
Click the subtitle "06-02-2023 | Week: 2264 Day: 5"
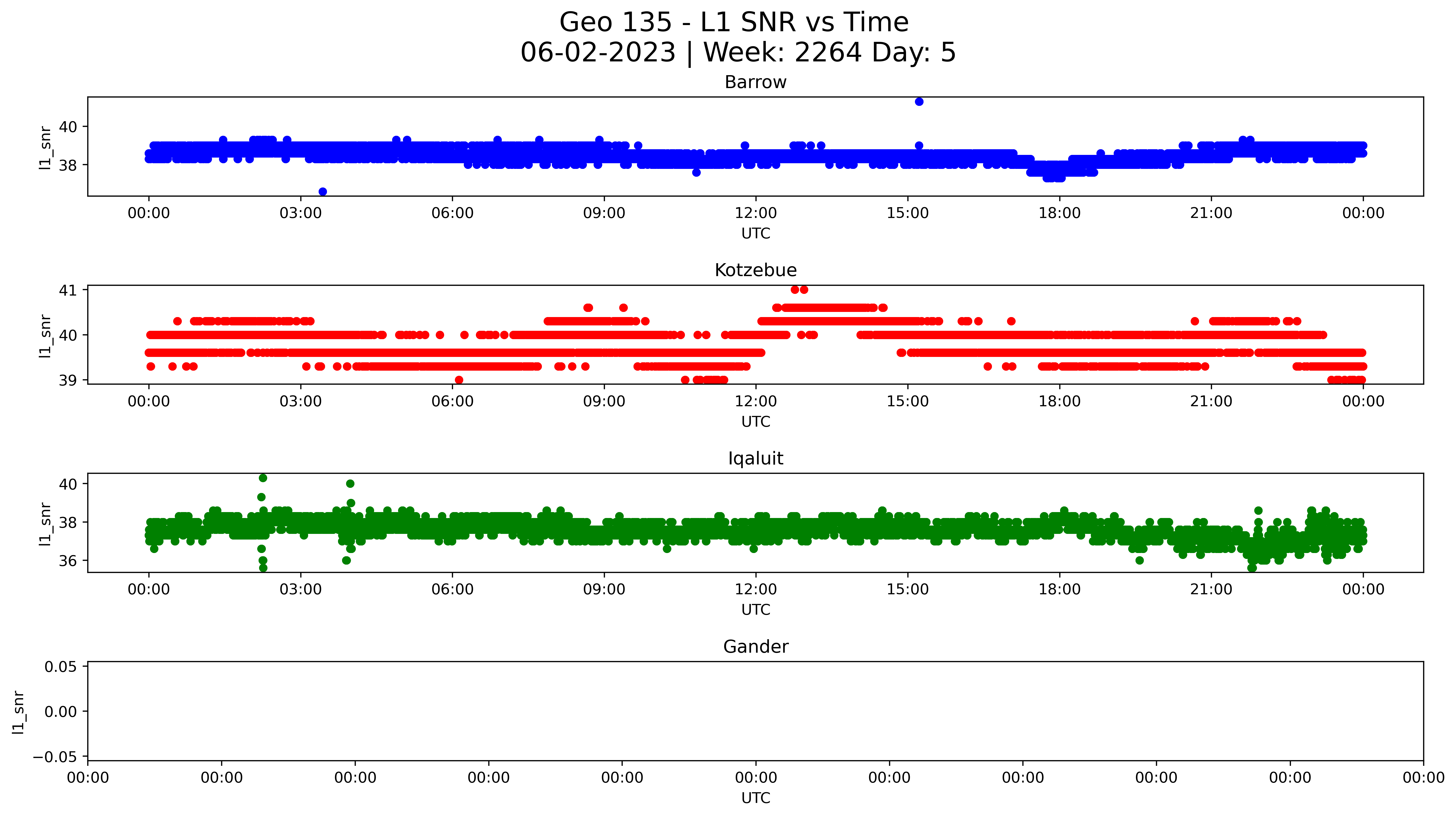pos(738,53)
